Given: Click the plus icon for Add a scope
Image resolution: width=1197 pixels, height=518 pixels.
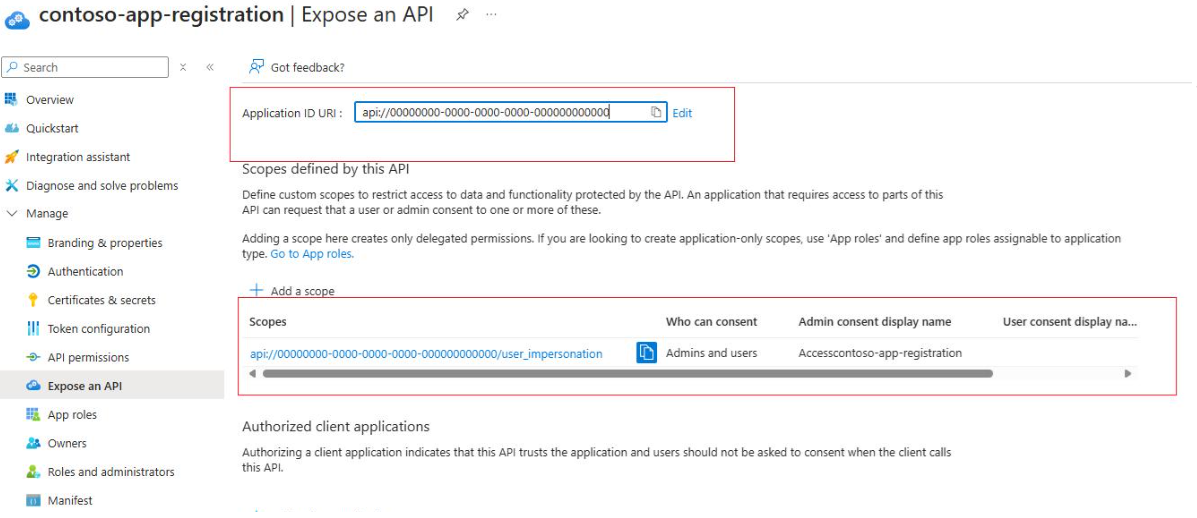Looking at the screenshot, I should point(256,291).
